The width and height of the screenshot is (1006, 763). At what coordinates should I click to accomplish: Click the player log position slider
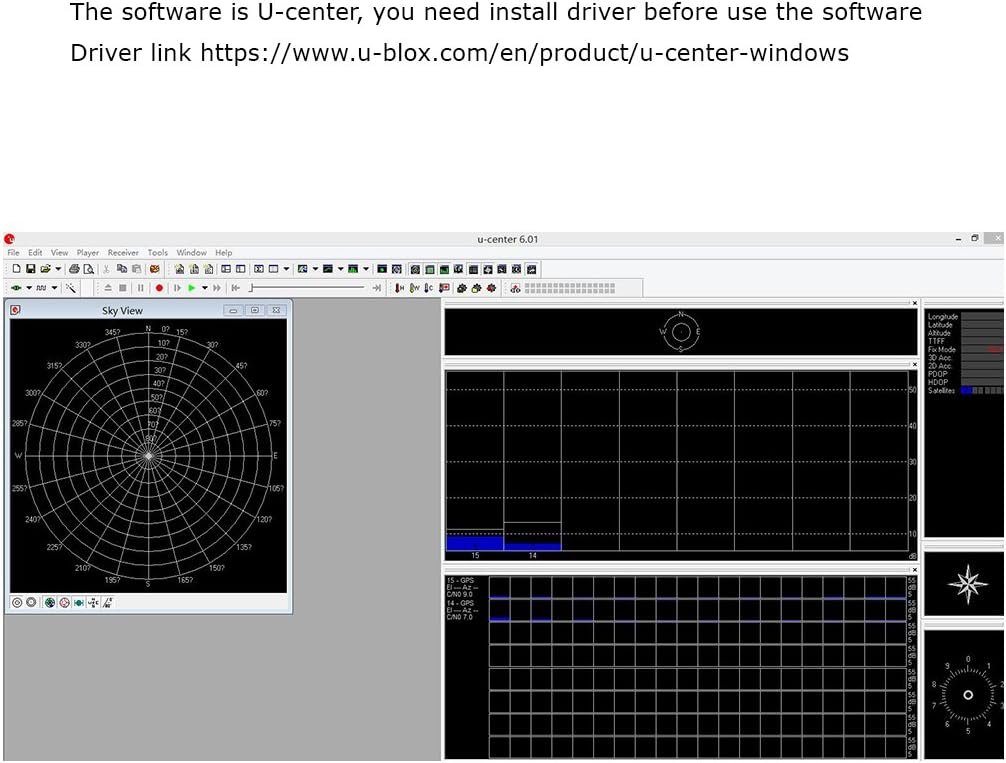308,287
